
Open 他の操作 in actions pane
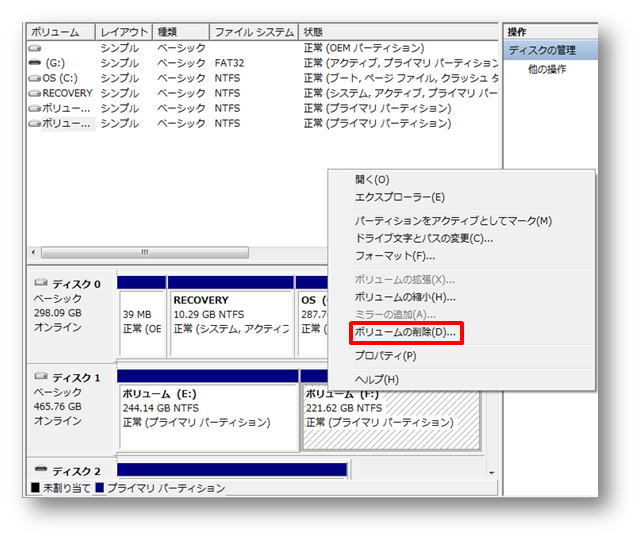547,69
